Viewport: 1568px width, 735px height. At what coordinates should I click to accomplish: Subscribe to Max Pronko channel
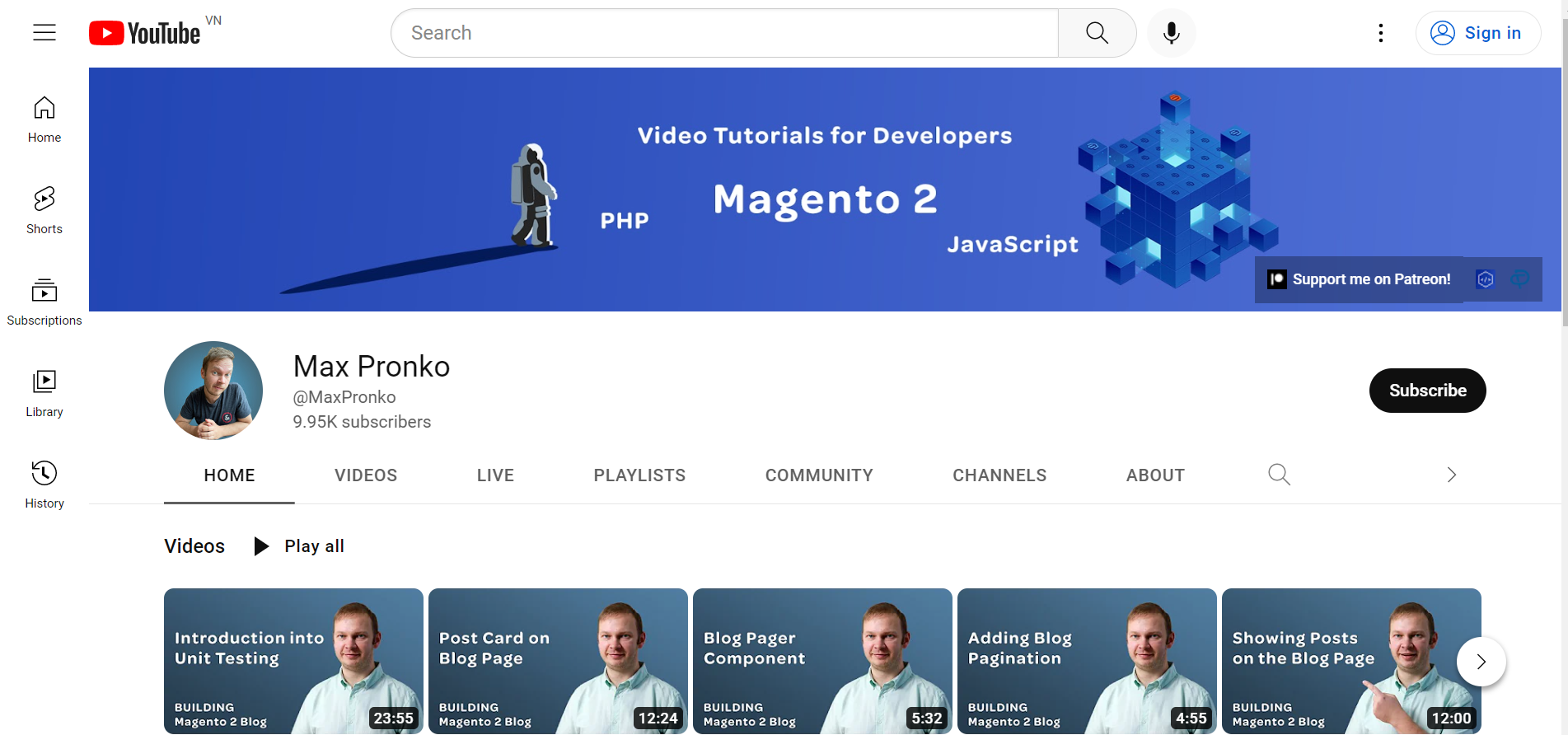[1427, 391]
